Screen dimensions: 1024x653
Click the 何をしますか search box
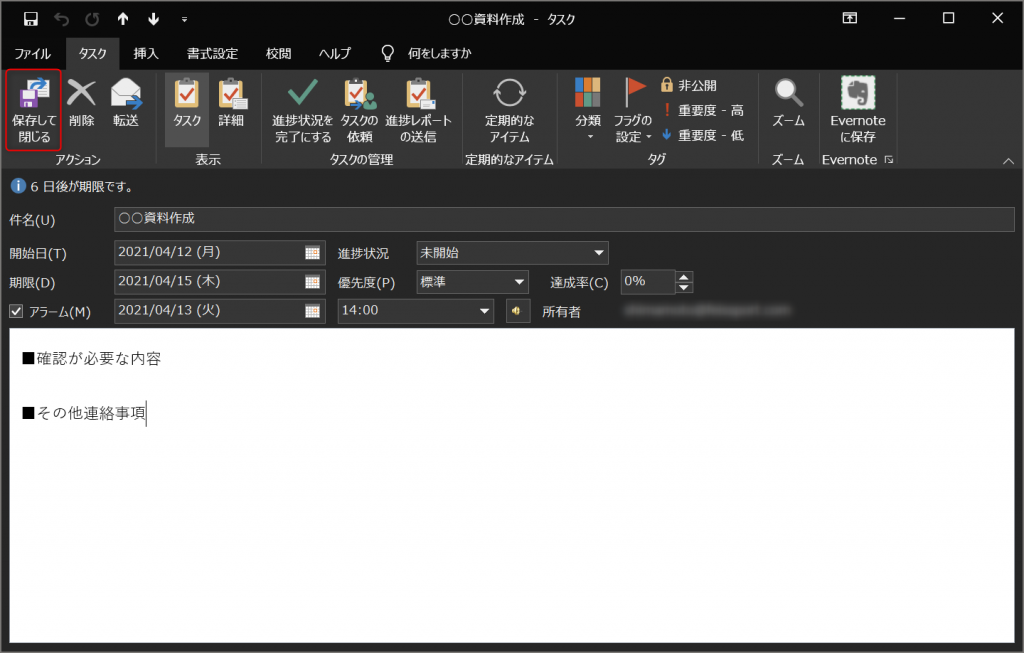coord(440,54)
